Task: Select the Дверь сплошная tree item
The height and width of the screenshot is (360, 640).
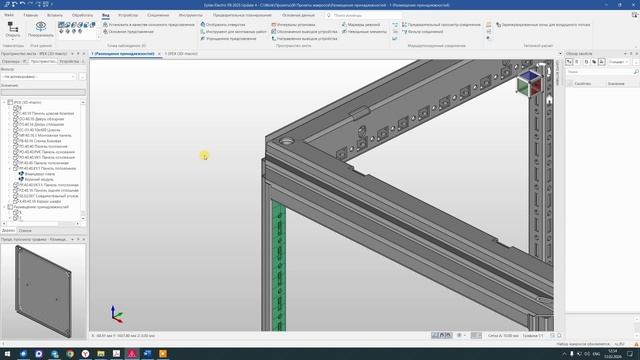Action: point(41,124)
